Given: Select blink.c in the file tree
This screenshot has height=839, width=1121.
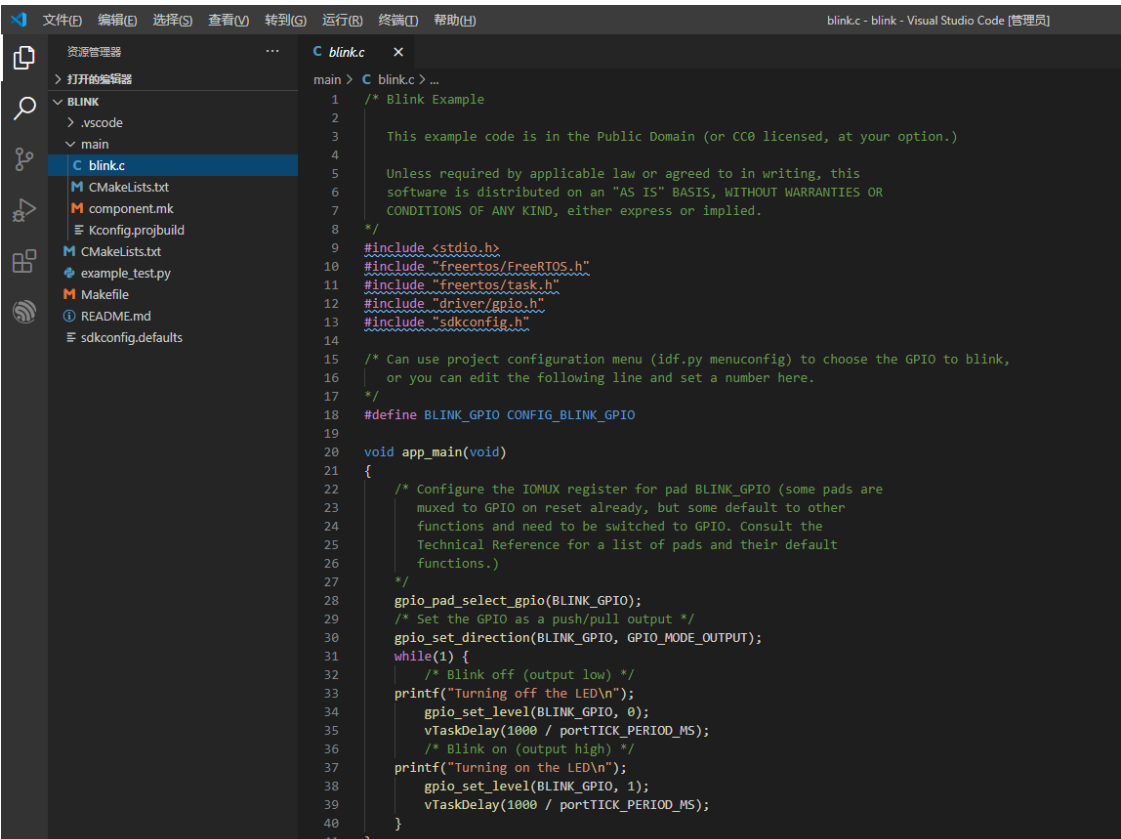Looking at the screenshot, I should [173, 165].
